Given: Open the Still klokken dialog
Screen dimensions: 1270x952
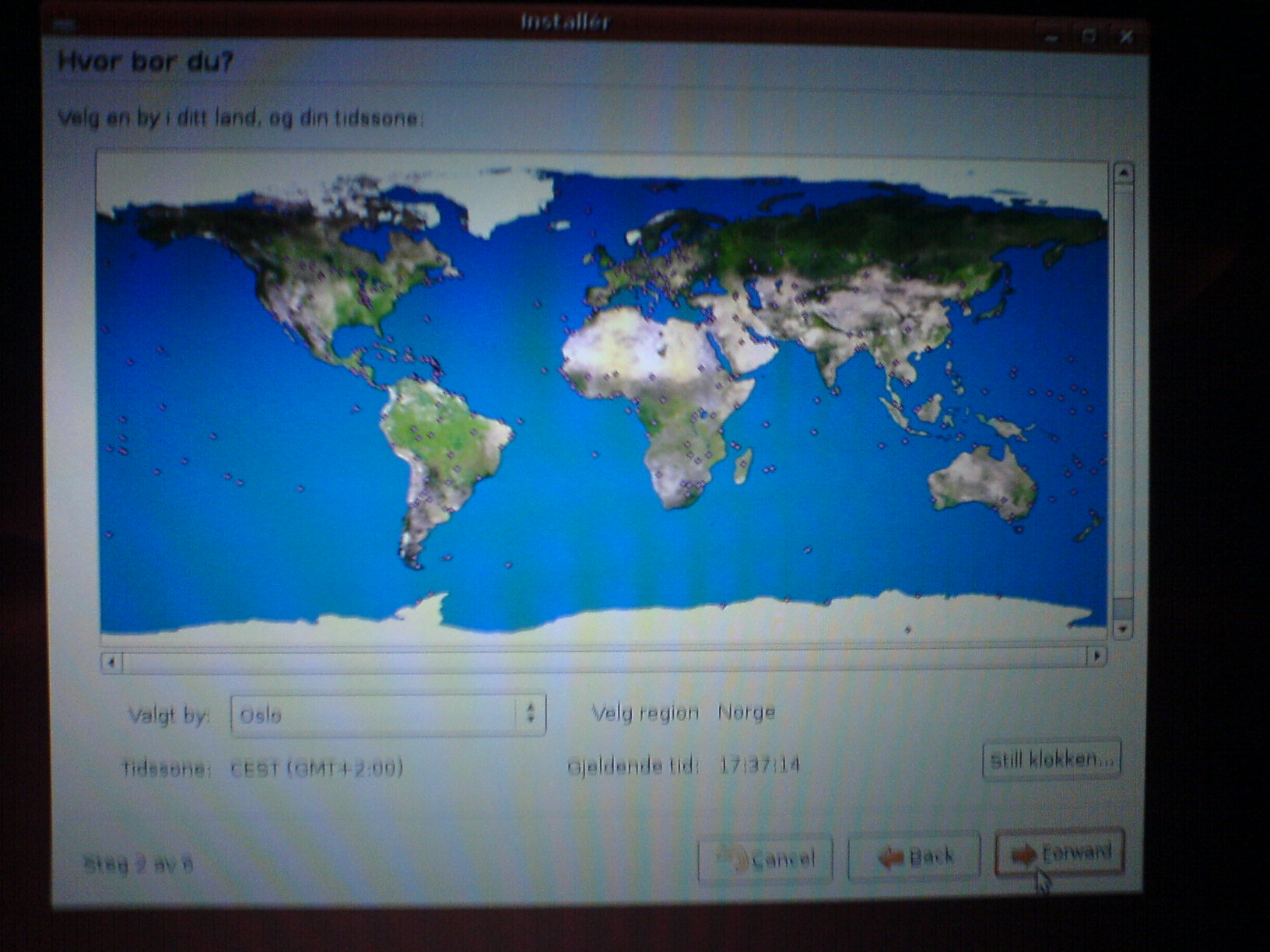Looking at the screenshot, I should click(1052, 758).
